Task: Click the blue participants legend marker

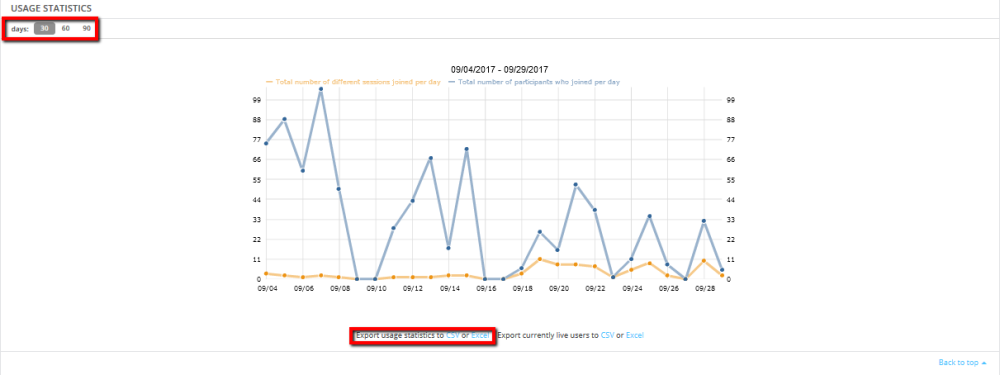Action: tap(452, 82)
